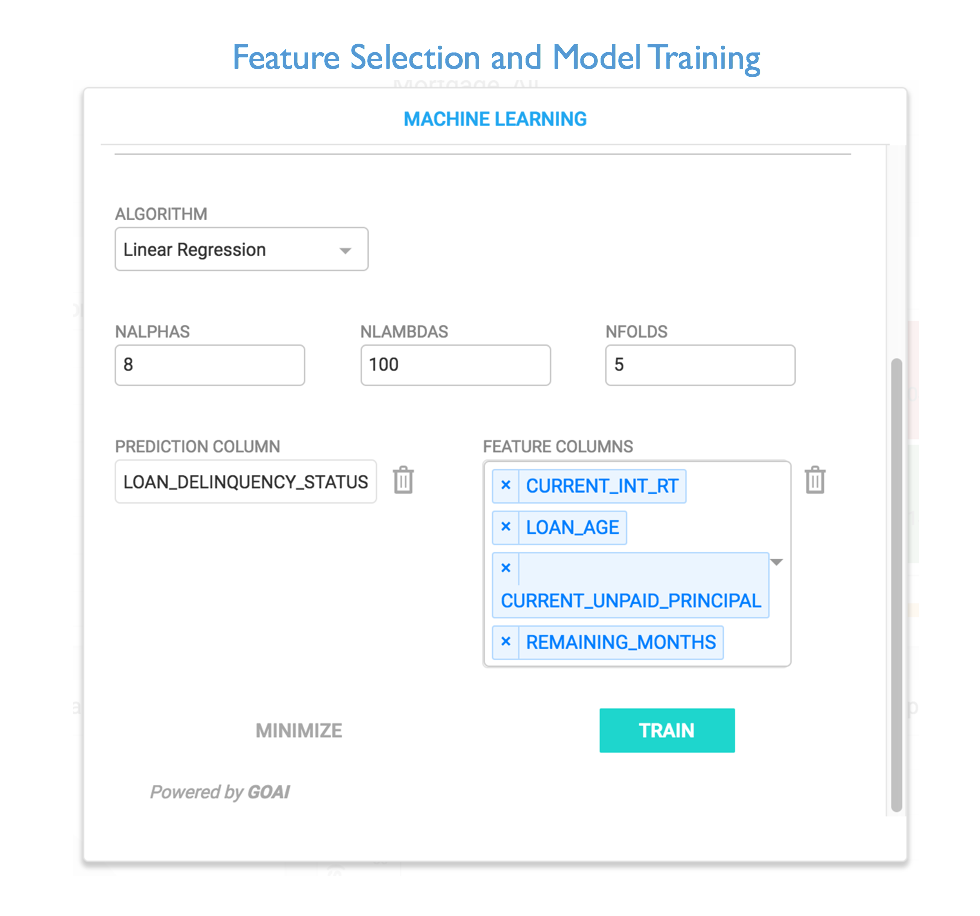This screenshot has height=916, width=980.
Task: Delete the prediction column with trash icon
Action: [x=403, y=480]
